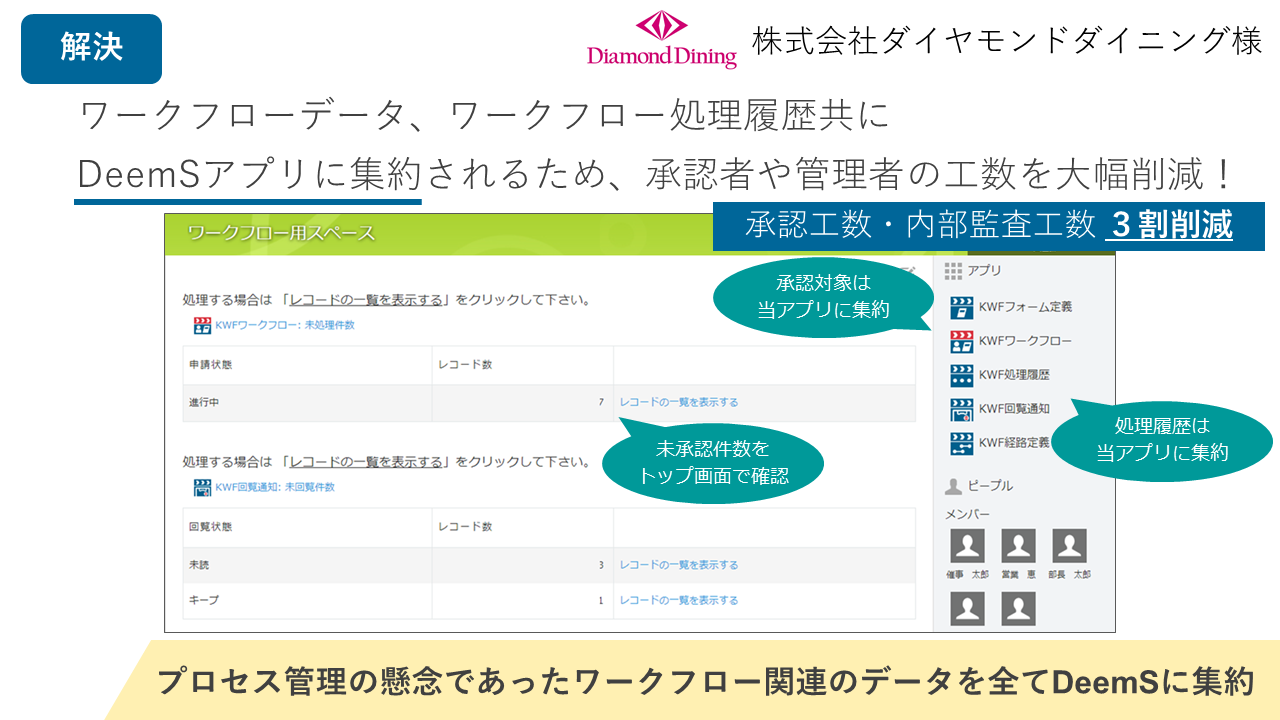
Task: Select the 処理履歴は当アプリに集約 callout bubble
Action: [1161, 440]
